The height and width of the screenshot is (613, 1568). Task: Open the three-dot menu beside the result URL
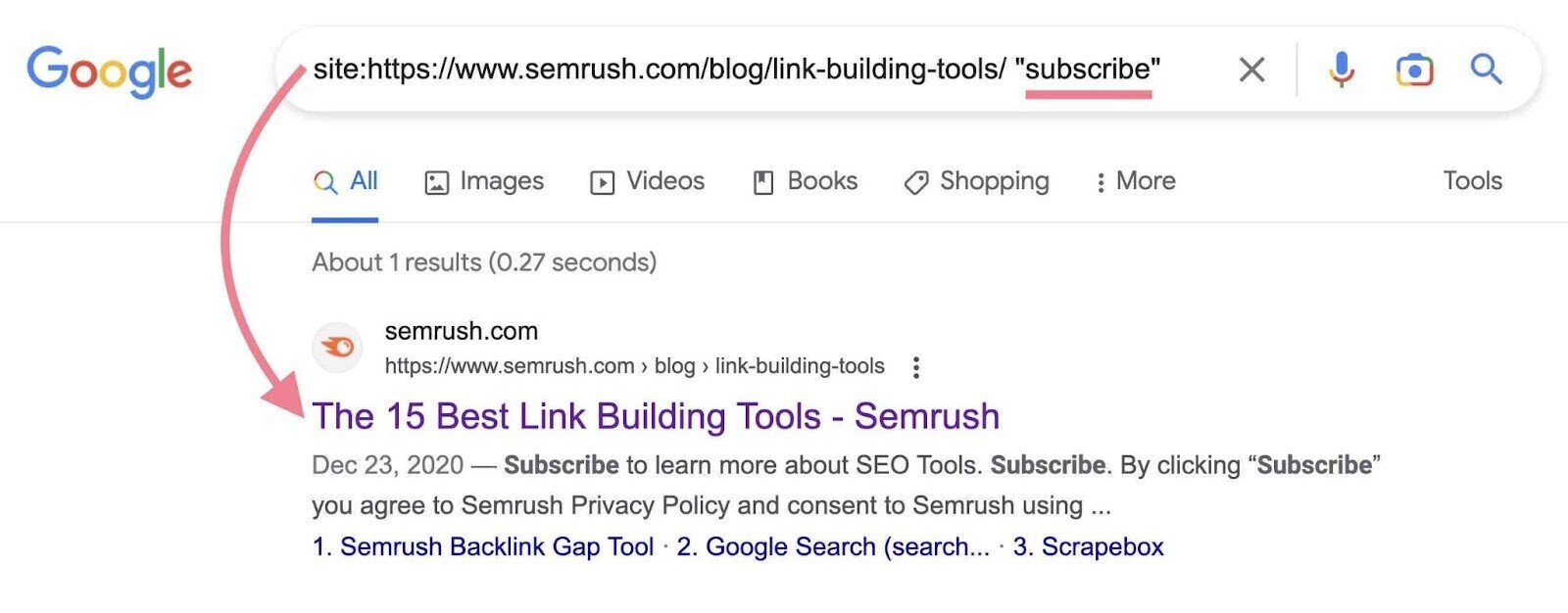click(x=916, y=365)
